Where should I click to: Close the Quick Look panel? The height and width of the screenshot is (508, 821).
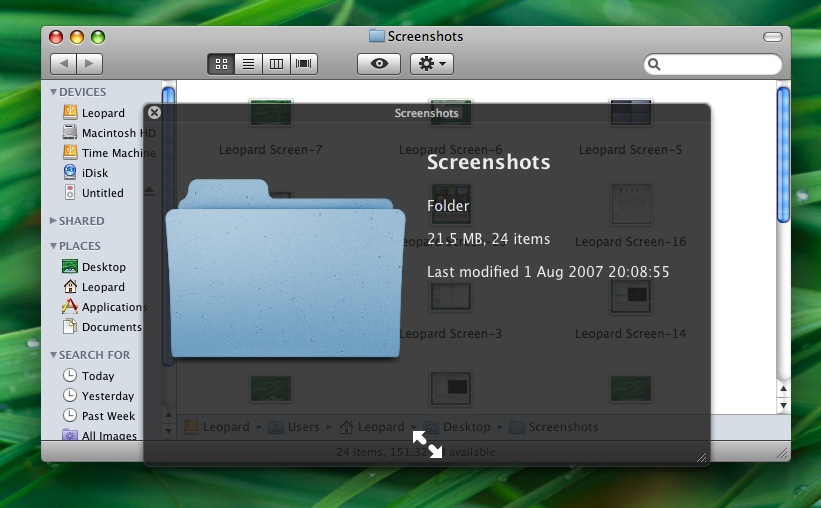[x=154, y=113]
